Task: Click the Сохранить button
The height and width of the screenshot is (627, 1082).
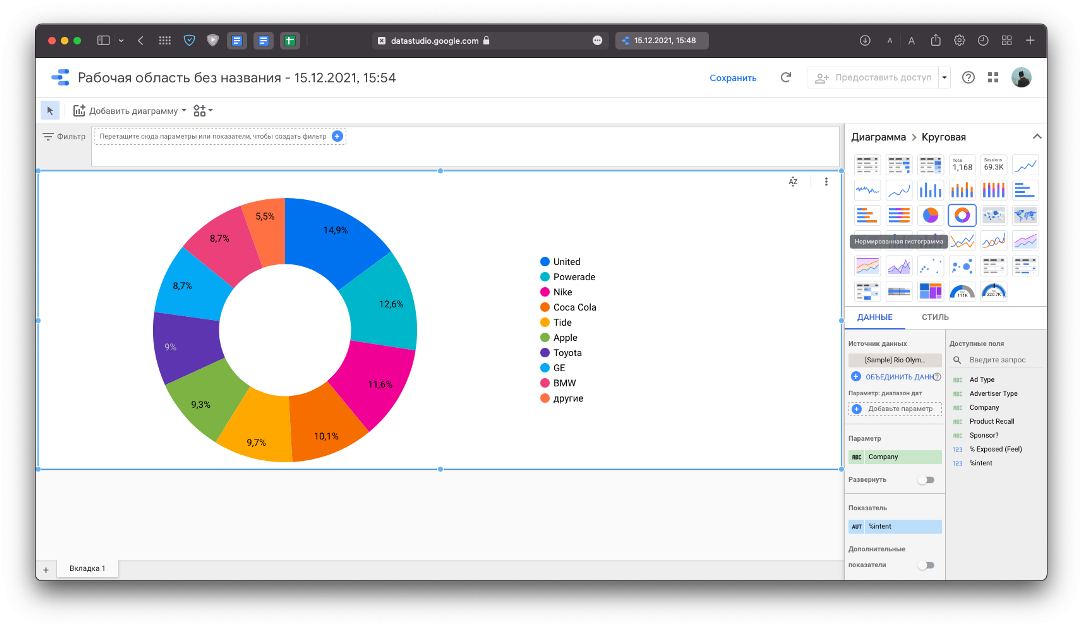Action: click(732, 78)
